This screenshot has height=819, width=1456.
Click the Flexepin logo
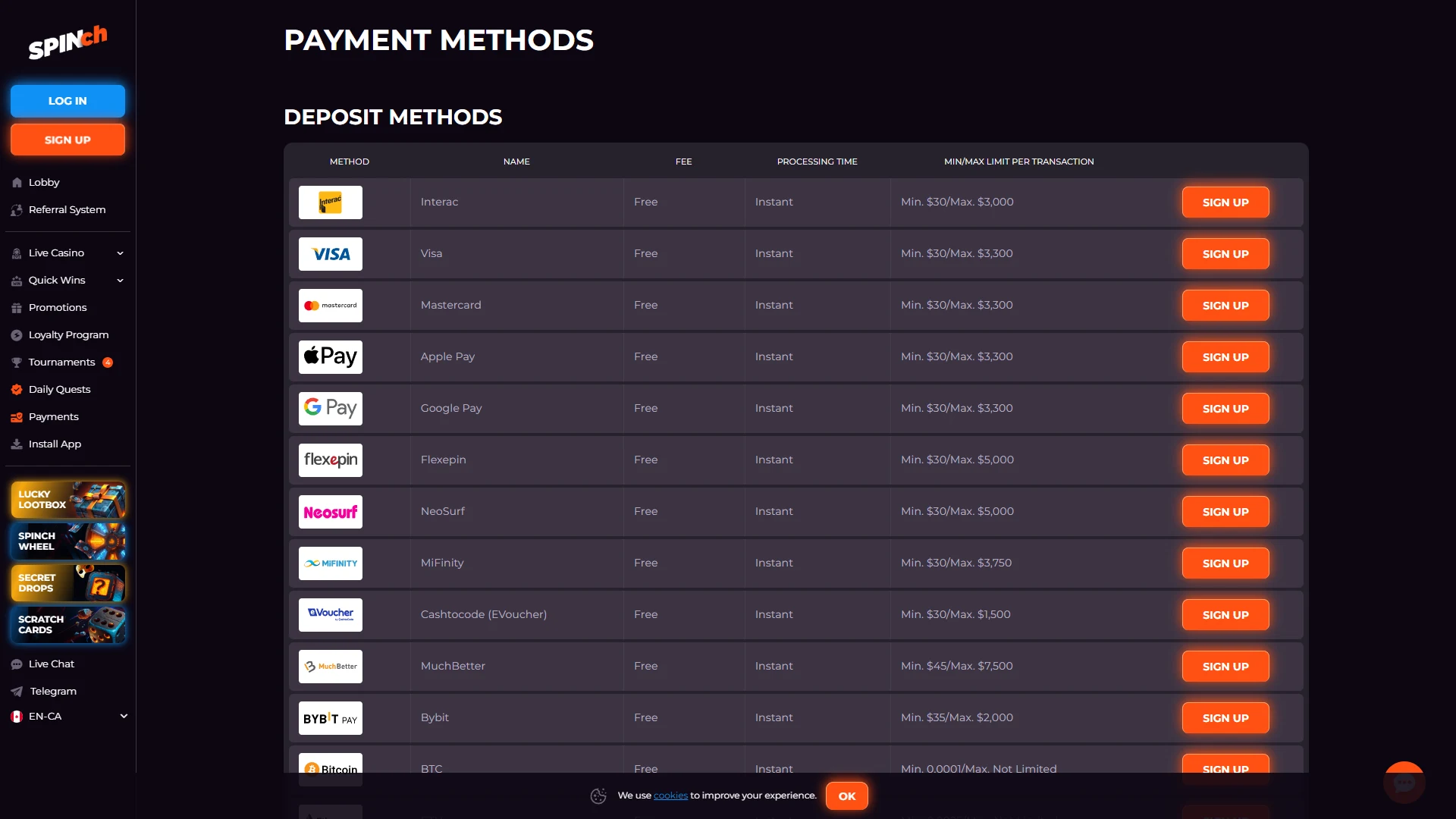coord(331,460)
